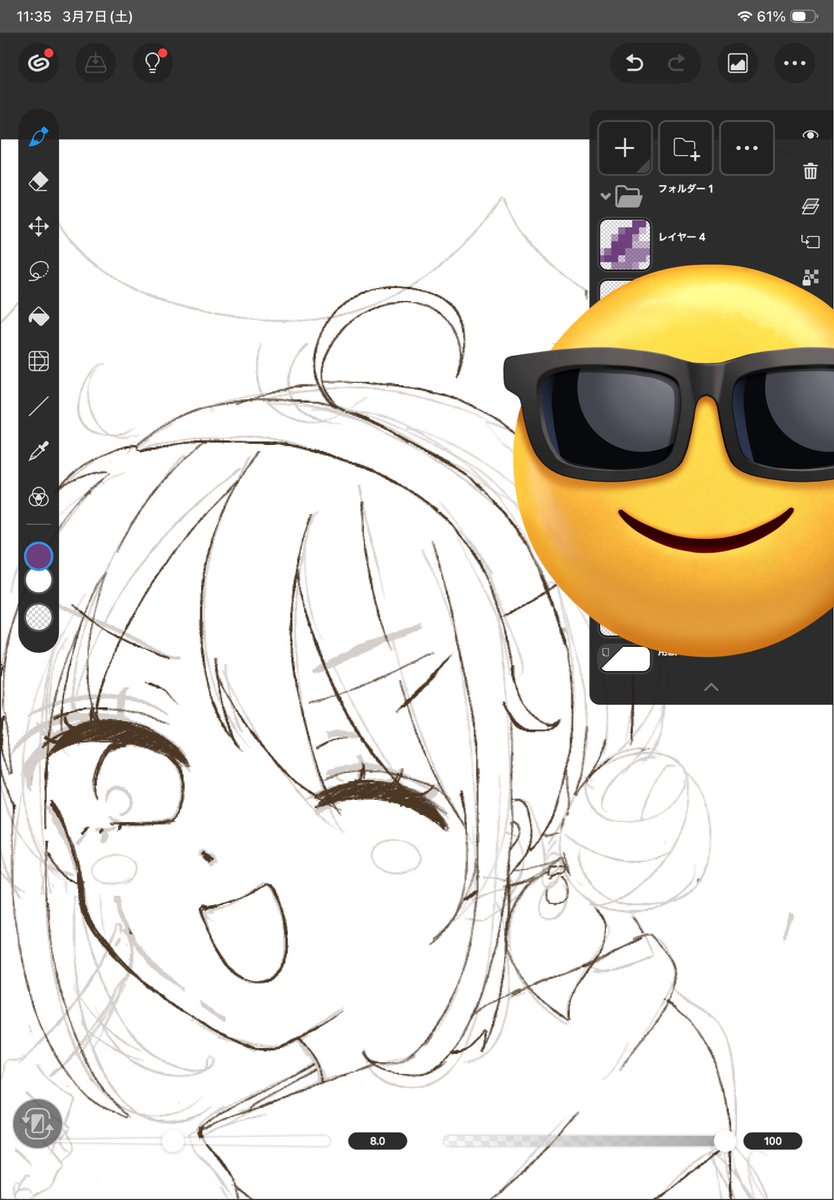
Task: Edit the opacity value 100
Action: pos(773,1141)
